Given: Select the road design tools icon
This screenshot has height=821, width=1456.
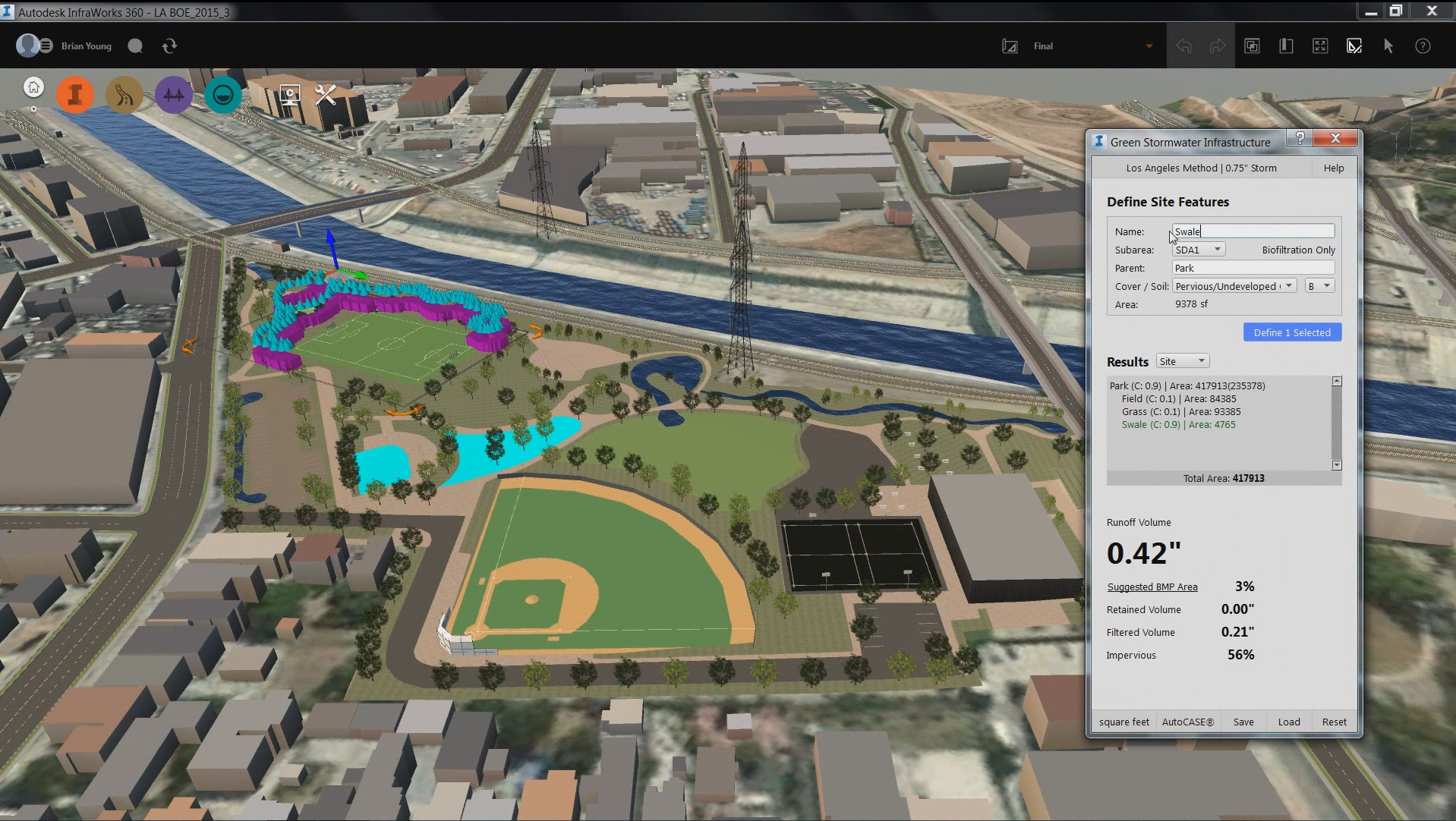Looking at the screenshot, I should coord(124,95).
